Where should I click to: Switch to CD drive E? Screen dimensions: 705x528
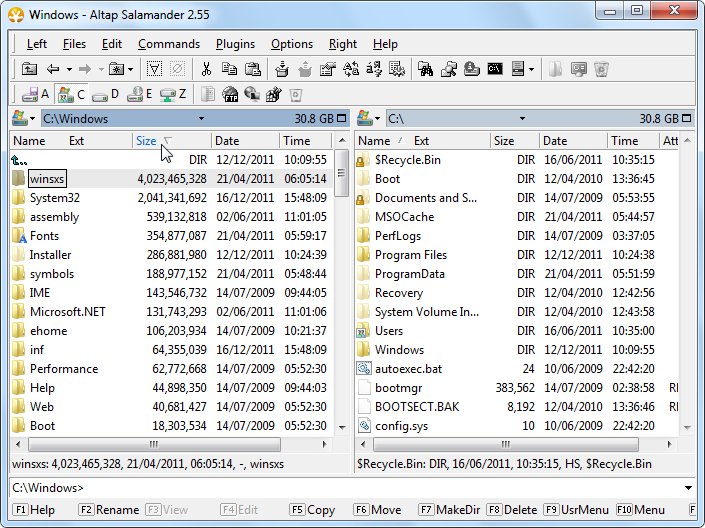click(140, 94)
